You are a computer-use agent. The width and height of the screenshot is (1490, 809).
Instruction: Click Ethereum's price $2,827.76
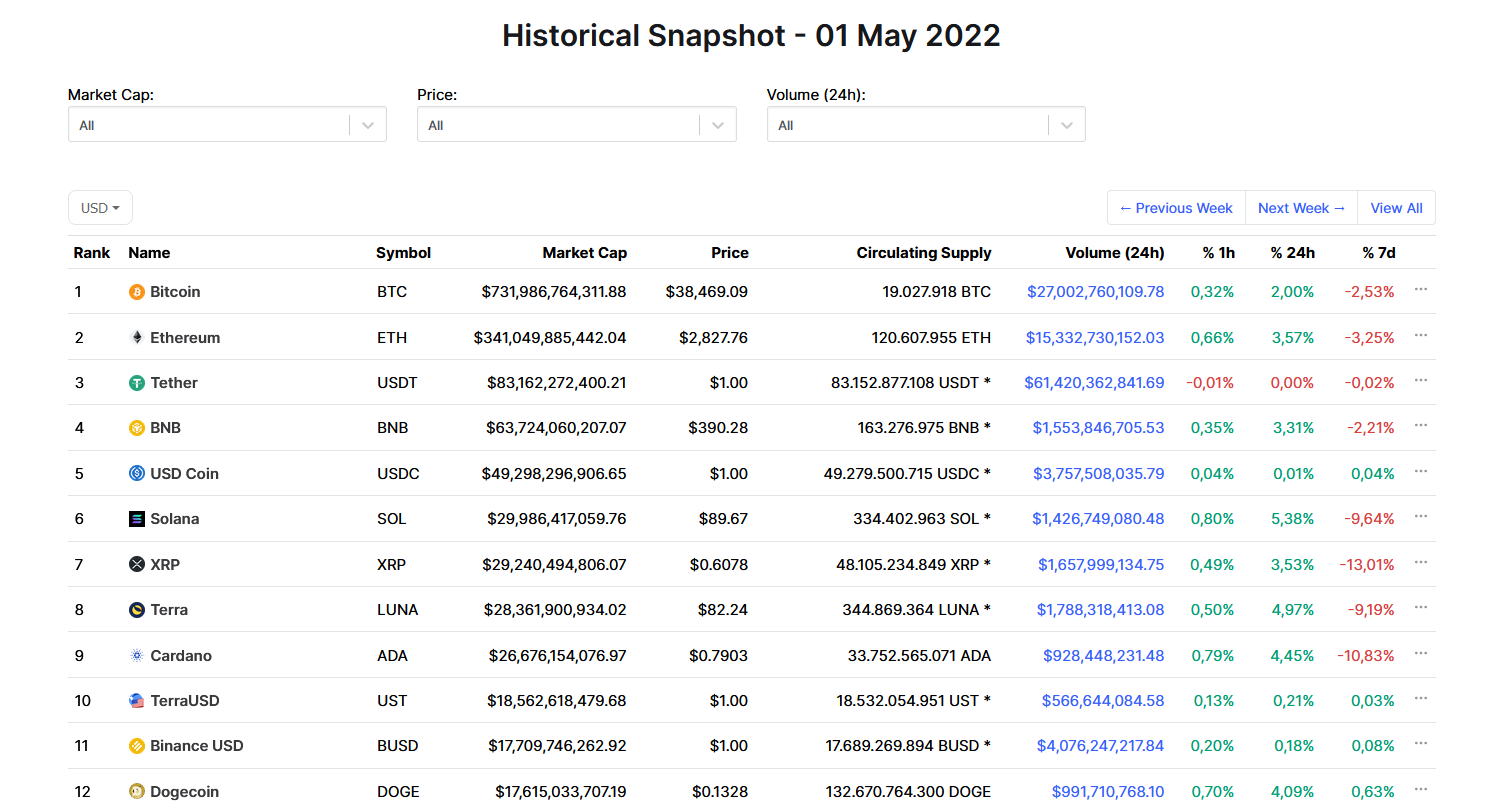point(713,338)
